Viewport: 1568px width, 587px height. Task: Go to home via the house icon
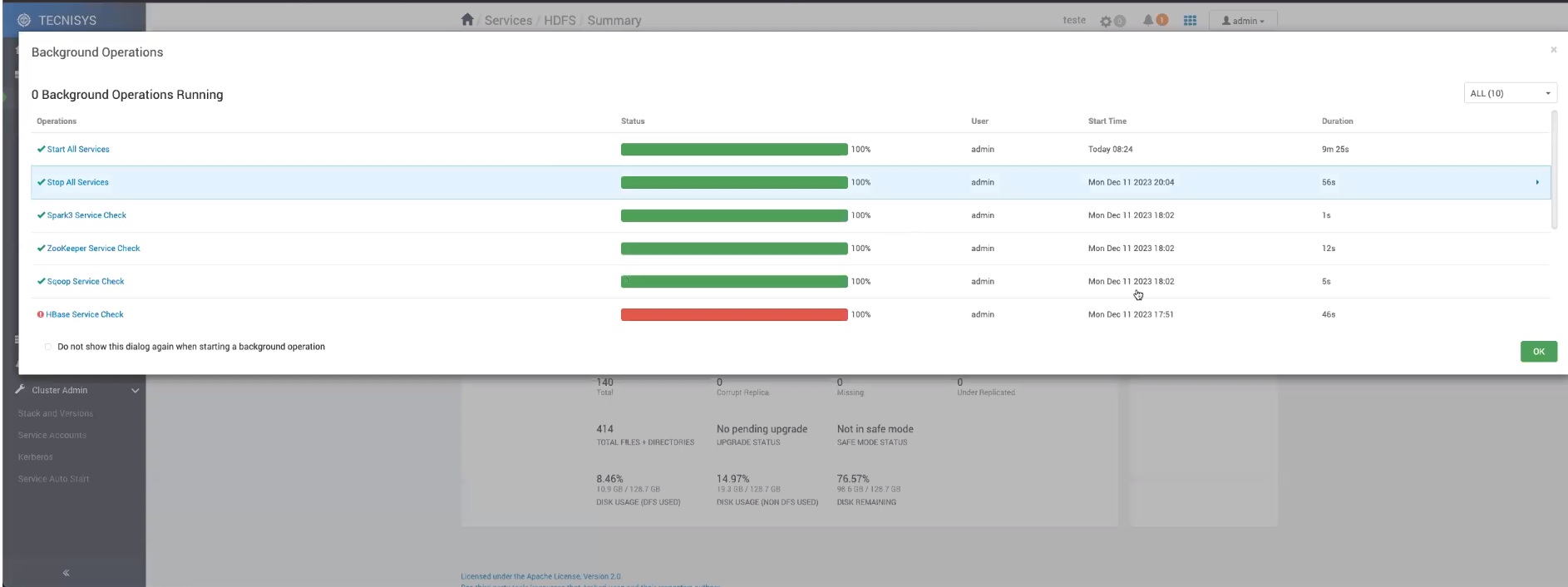(x=467, y=20)
